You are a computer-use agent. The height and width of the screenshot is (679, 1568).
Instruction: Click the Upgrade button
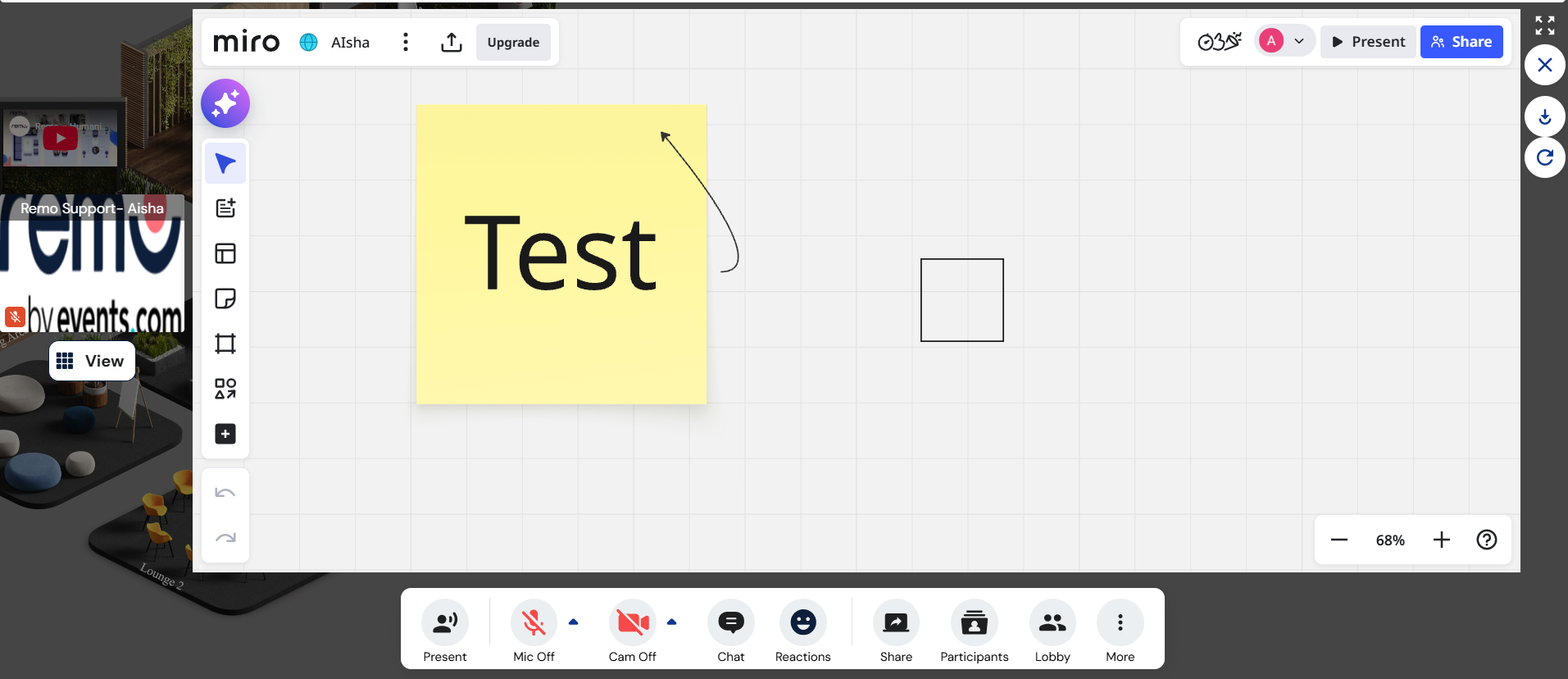tap(513, 43)
